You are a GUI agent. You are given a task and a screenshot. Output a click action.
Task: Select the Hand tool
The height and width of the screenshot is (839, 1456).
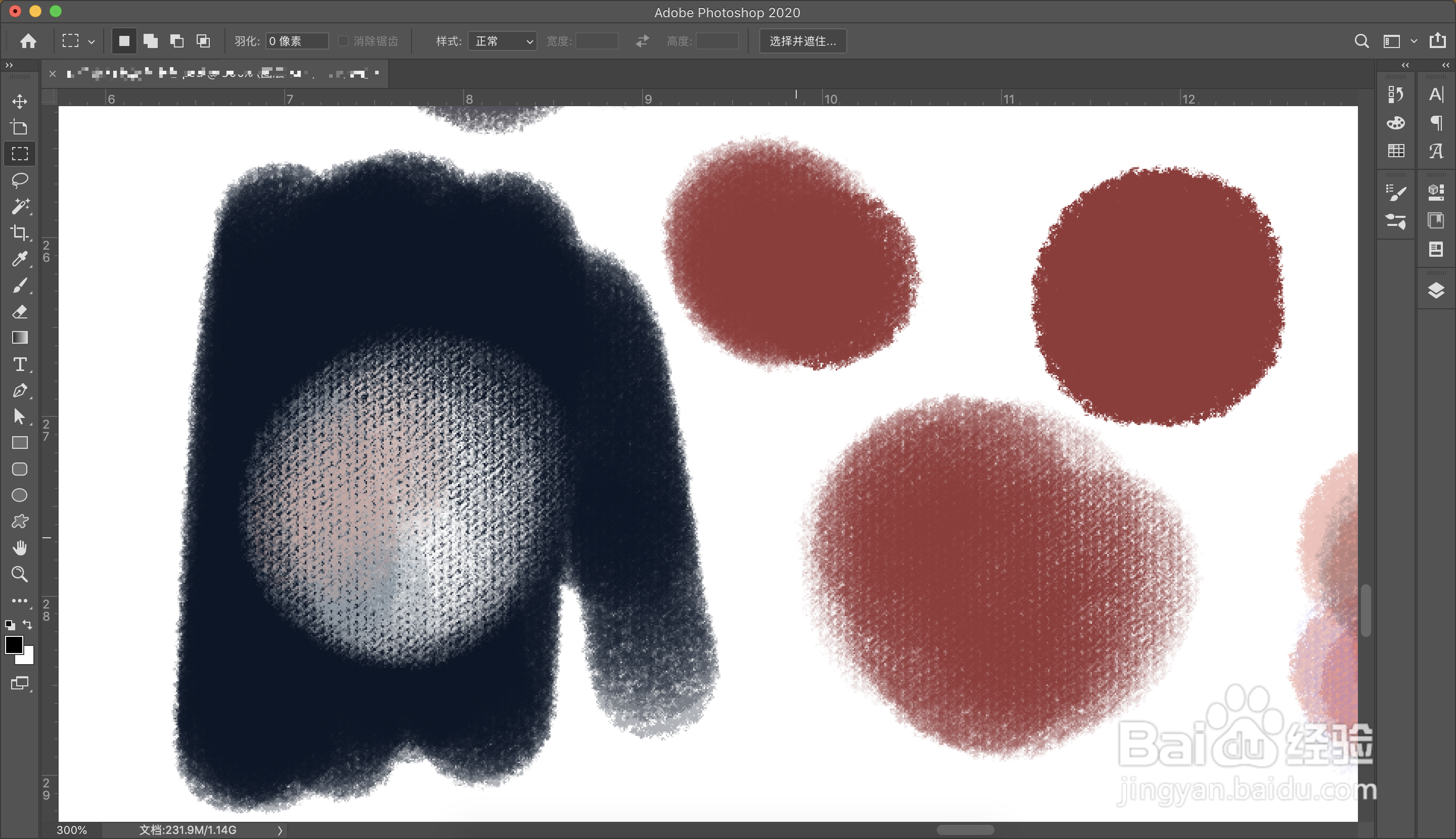(x=20, y=548)
